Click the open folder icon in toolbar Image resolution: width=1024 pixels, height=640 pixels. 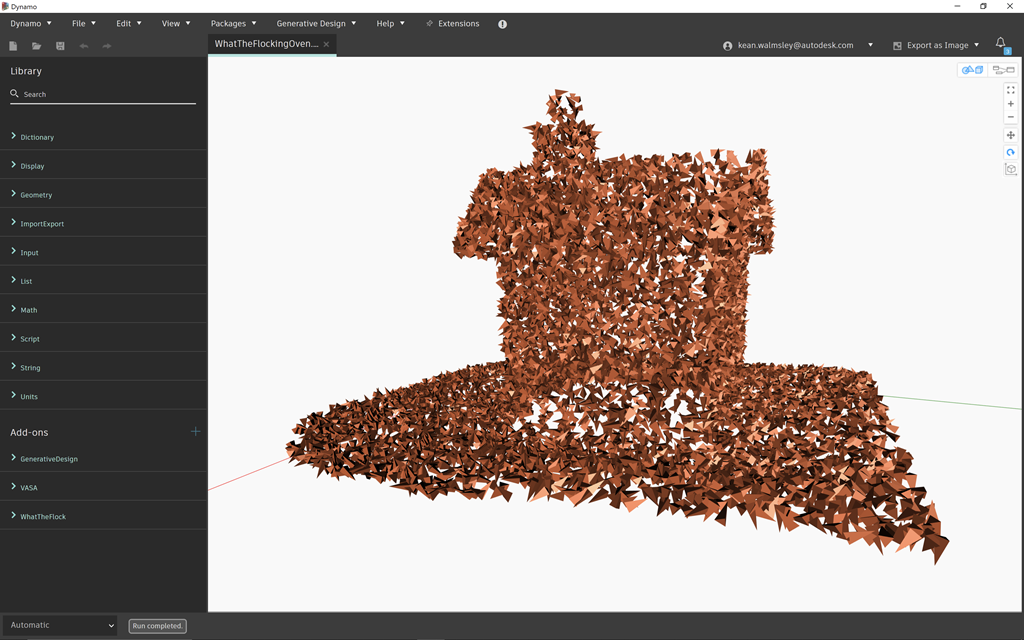(x=37, y=46)
